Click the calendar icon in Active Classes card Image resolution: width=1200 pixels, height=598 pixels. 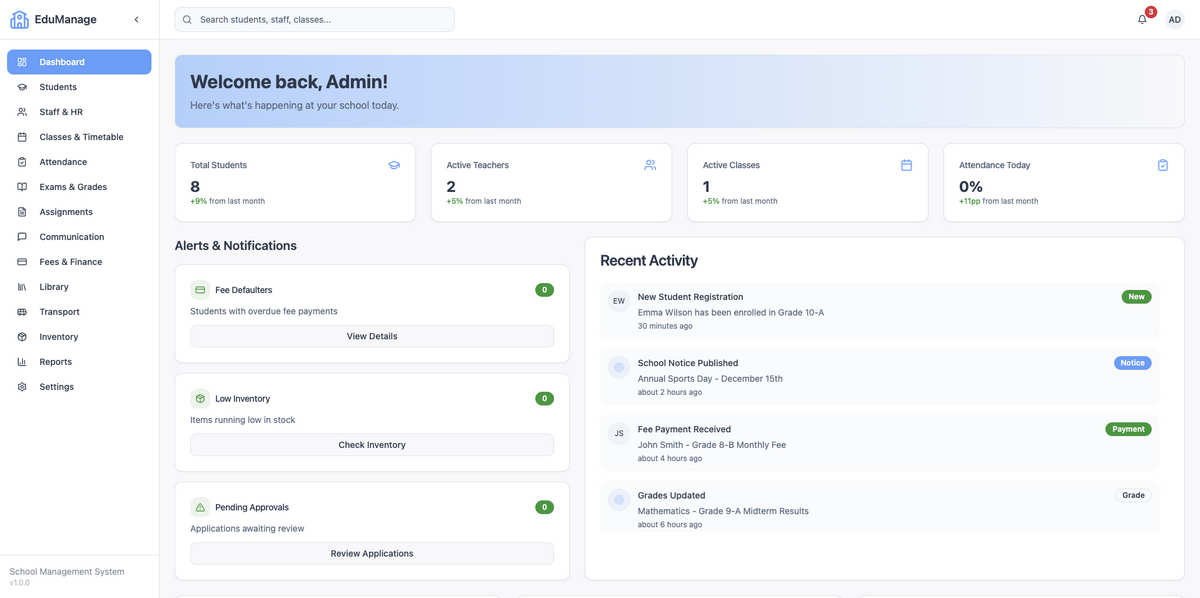(x=906, y=165)
